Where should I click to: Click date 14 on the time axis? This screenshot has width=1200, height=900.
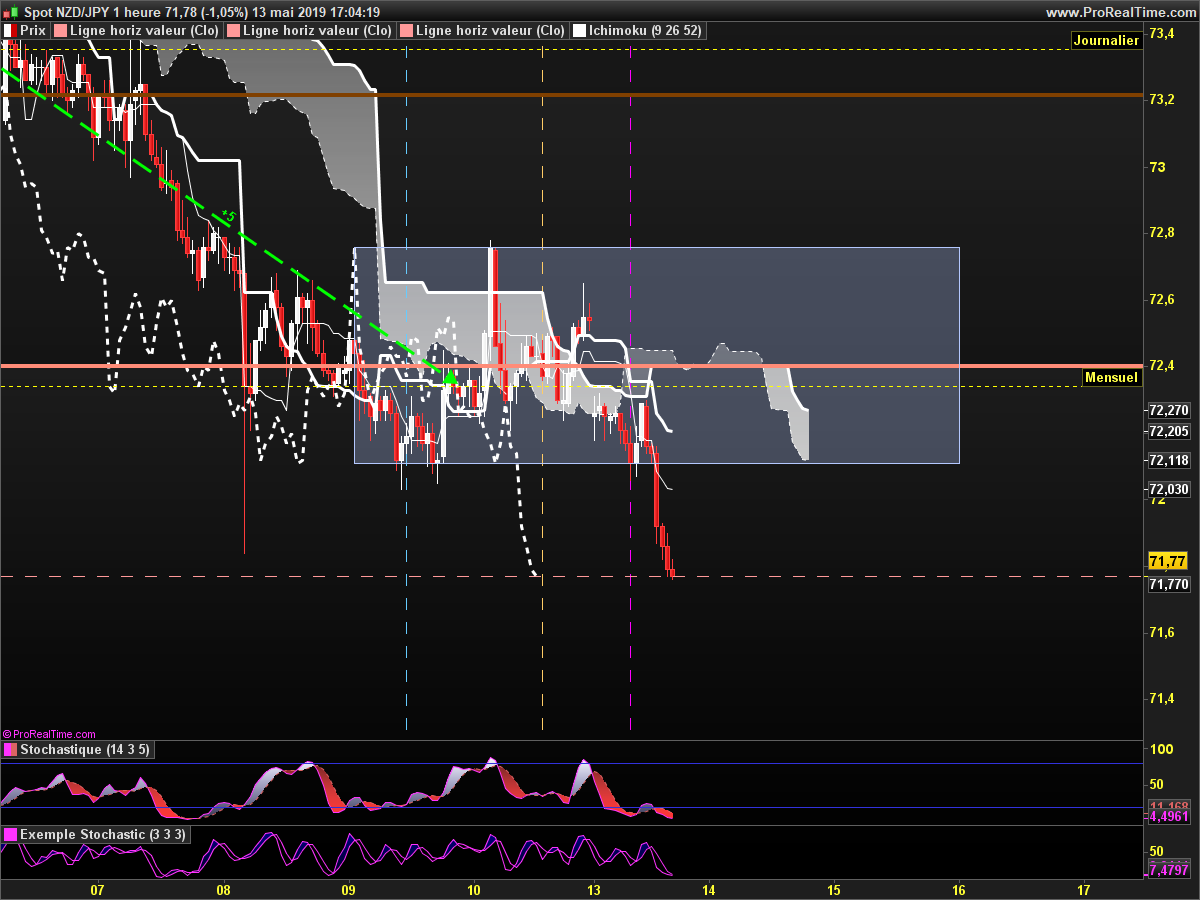[x=708, y=888]
